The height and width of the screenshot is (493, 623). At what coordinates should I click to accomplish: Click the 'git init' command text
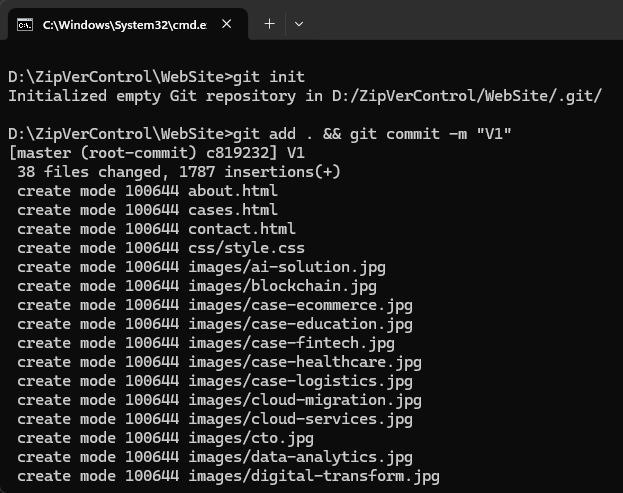(x=268, y=77)
